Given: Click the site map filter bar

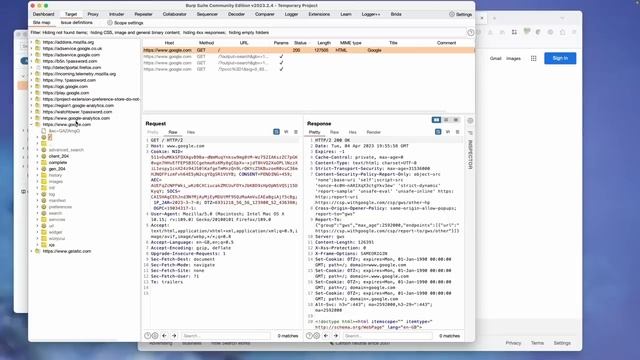Looking at the screenshot, I should pyautogui.click(x=249, y=33).
